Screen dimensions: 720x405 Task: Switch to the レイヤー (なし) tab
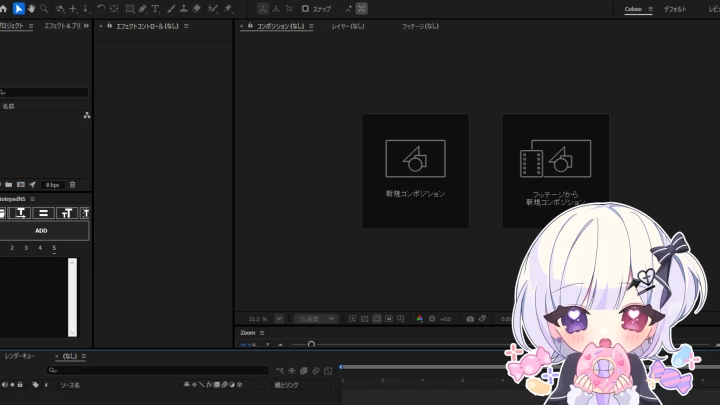pos(348,26)
